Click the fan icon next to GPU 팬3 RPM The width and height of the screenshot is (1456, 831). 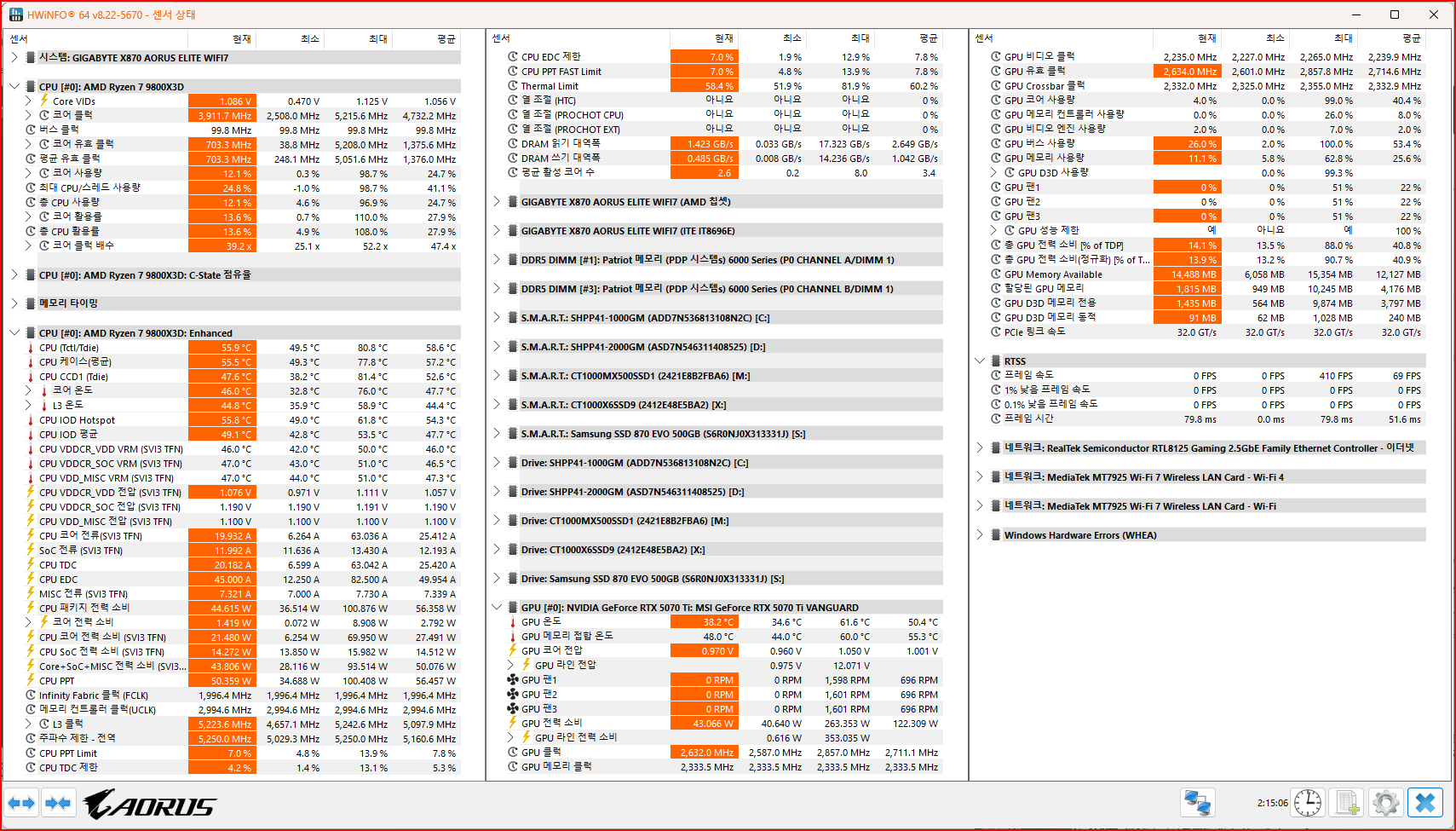(513, 709)
